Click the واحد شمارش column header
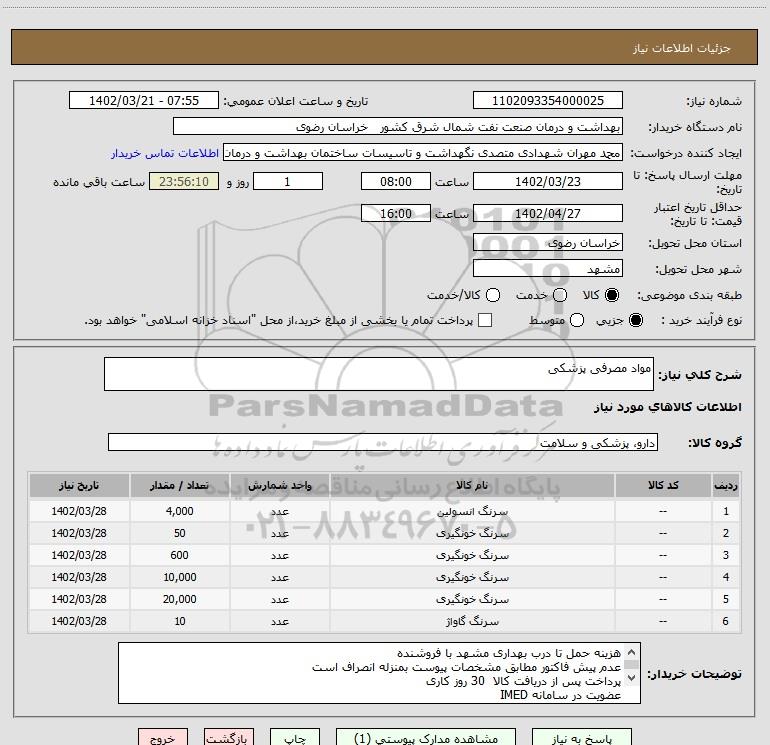The height and width of the screenshot is (745, 770). tap(279, 485)
